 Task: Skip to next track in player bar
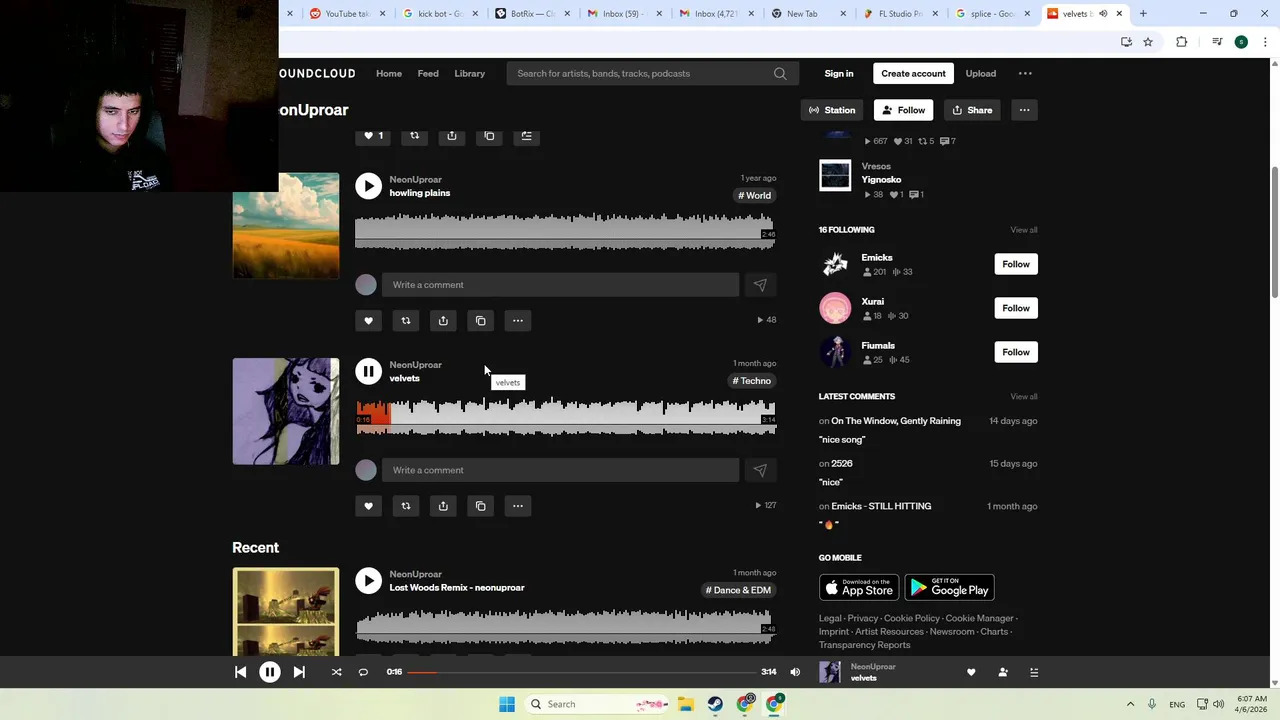(299, 672)
